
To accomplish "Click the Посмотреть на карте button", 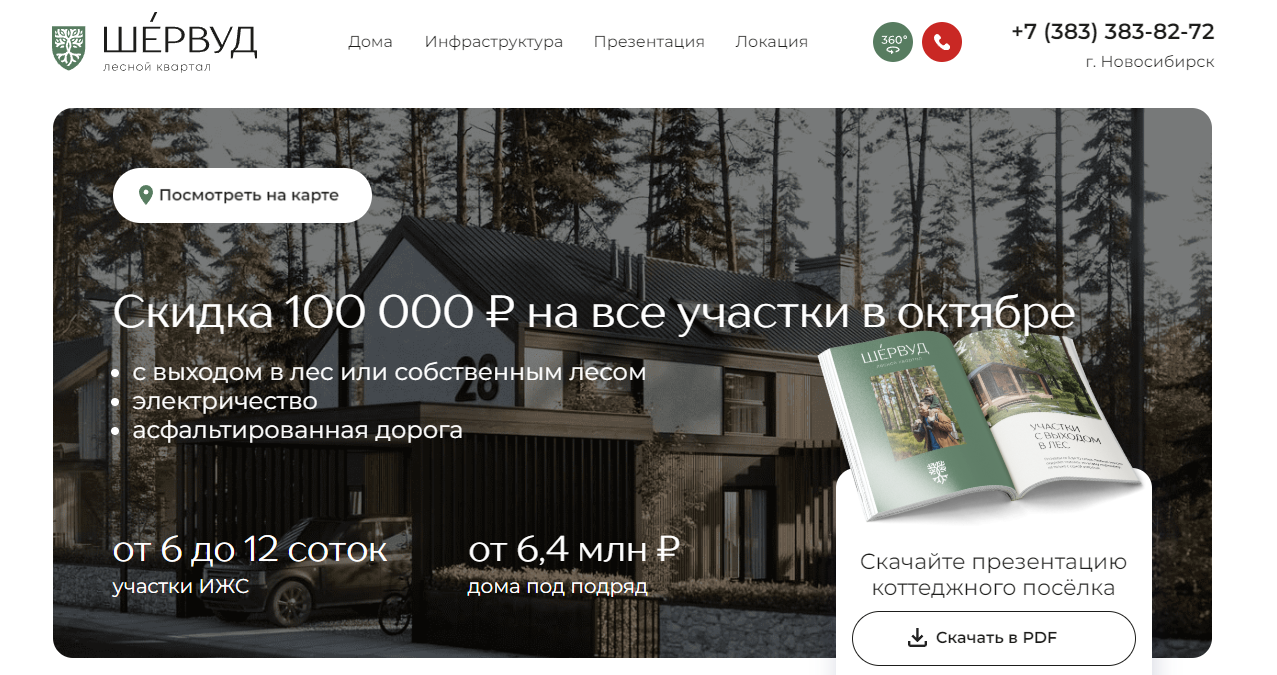I will pyautogui.click(x=242, y=195).
